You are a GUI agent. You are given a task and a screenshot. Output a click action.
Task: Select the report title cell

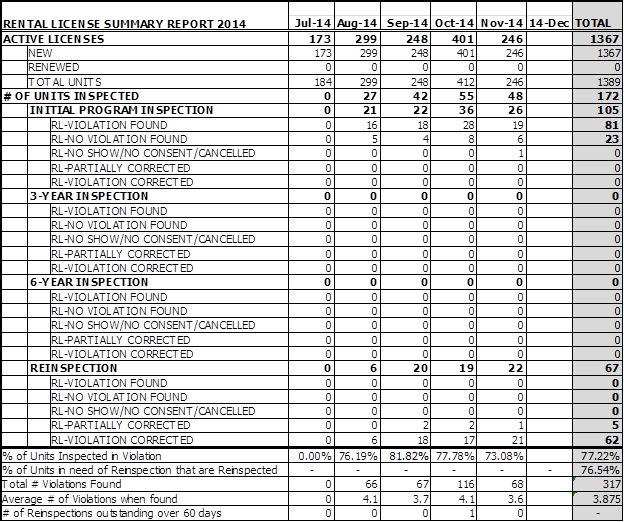point(140,22)
